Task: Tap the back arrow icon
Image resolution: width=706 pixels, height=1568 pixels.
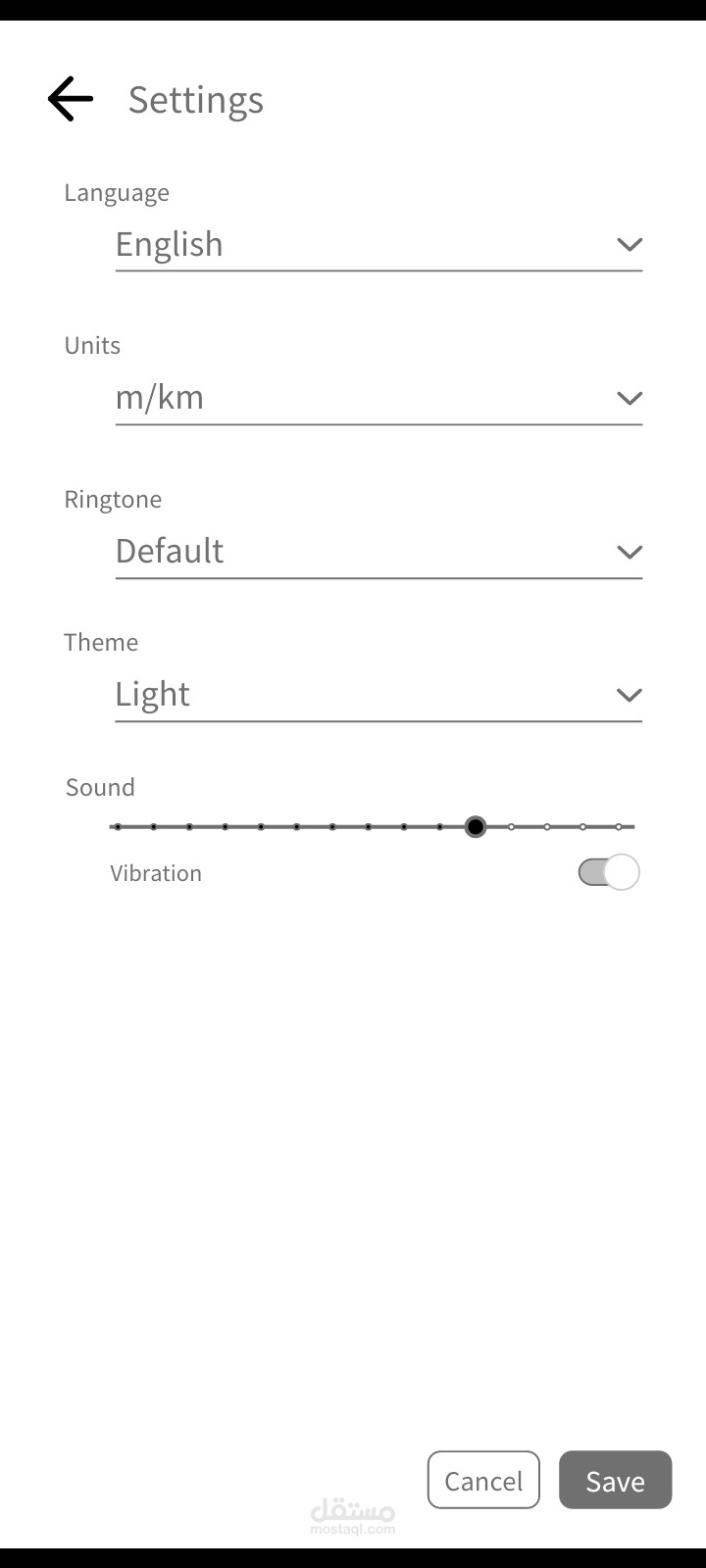Action: [x=70, y=99]
